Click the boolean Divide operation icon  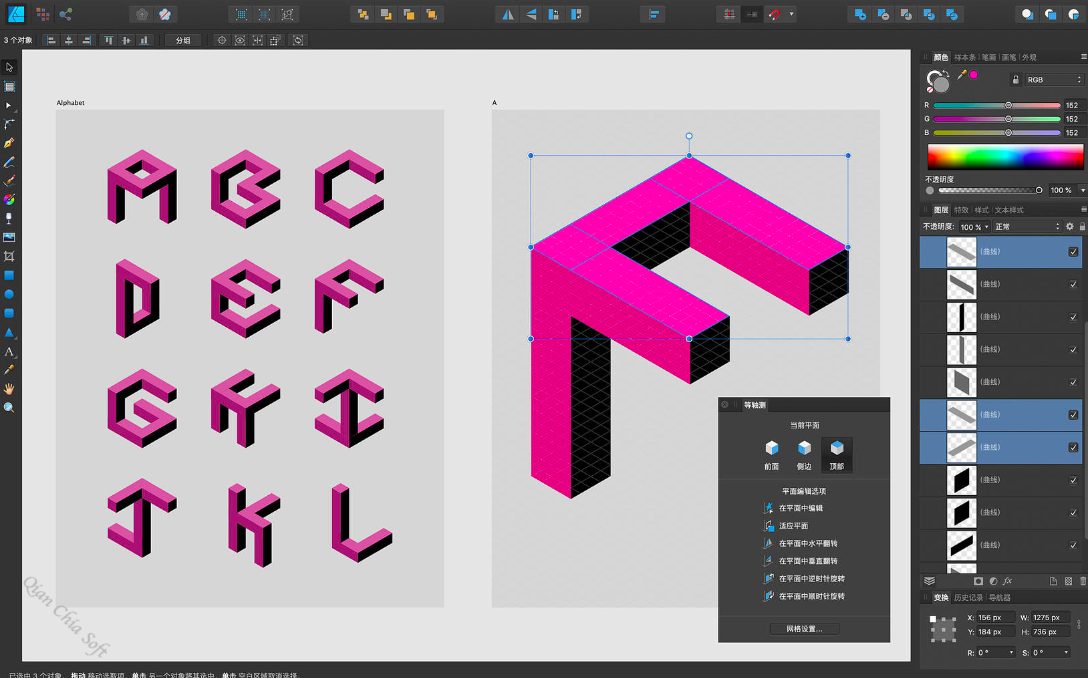tap(952, 15)
